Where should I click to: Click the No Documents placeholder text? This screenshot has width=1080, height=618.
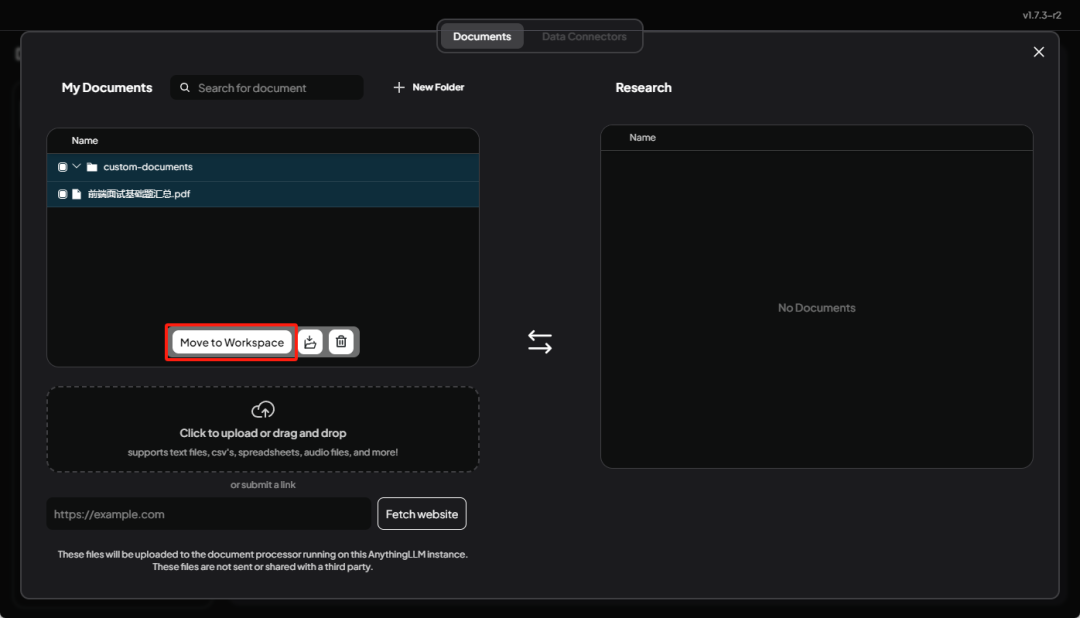click(x=817, y=308)
